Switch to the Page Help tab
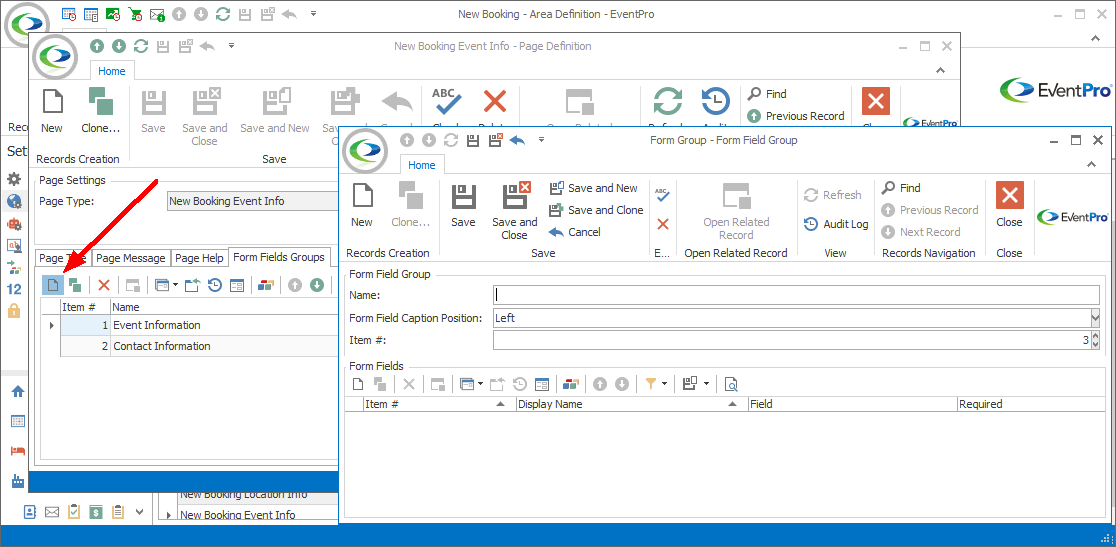Viewport: 1116px width, 547px height. point(199,258)
